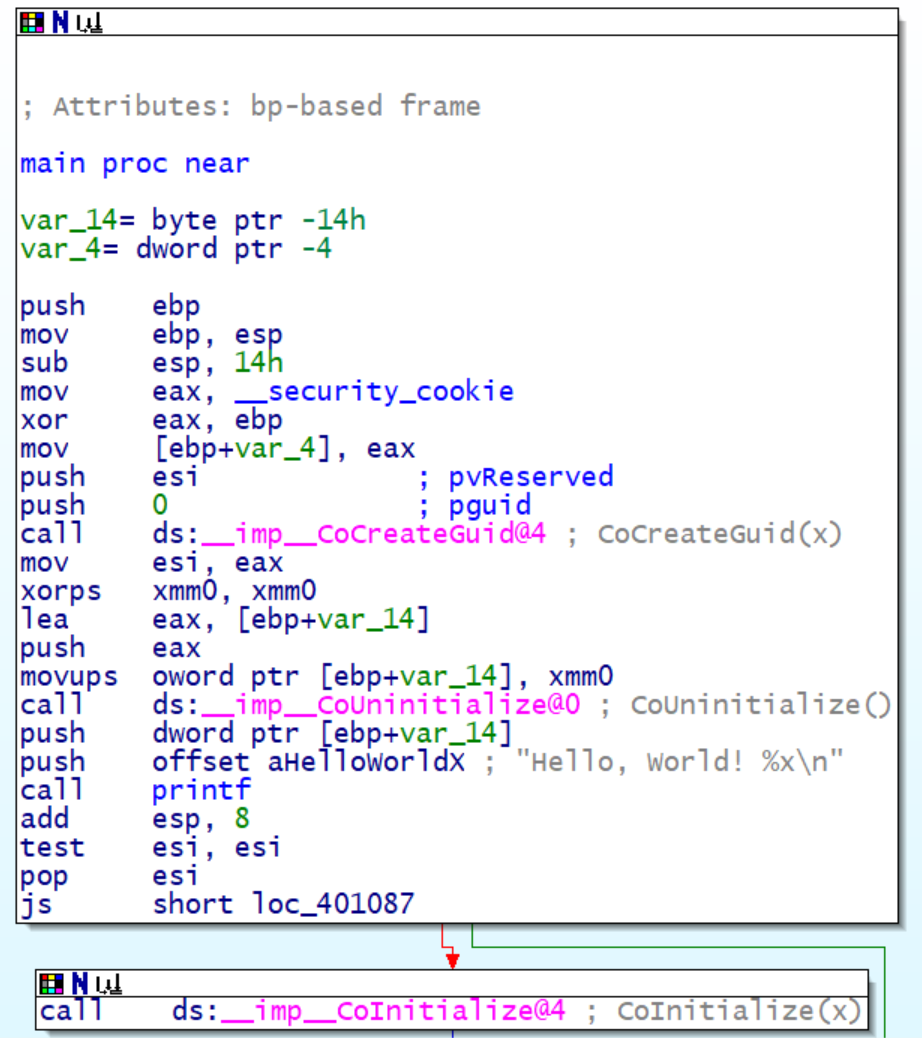Select the 'mov esi, eax' instruction
Screen dimensions: 922x1038
click(152, 563)
